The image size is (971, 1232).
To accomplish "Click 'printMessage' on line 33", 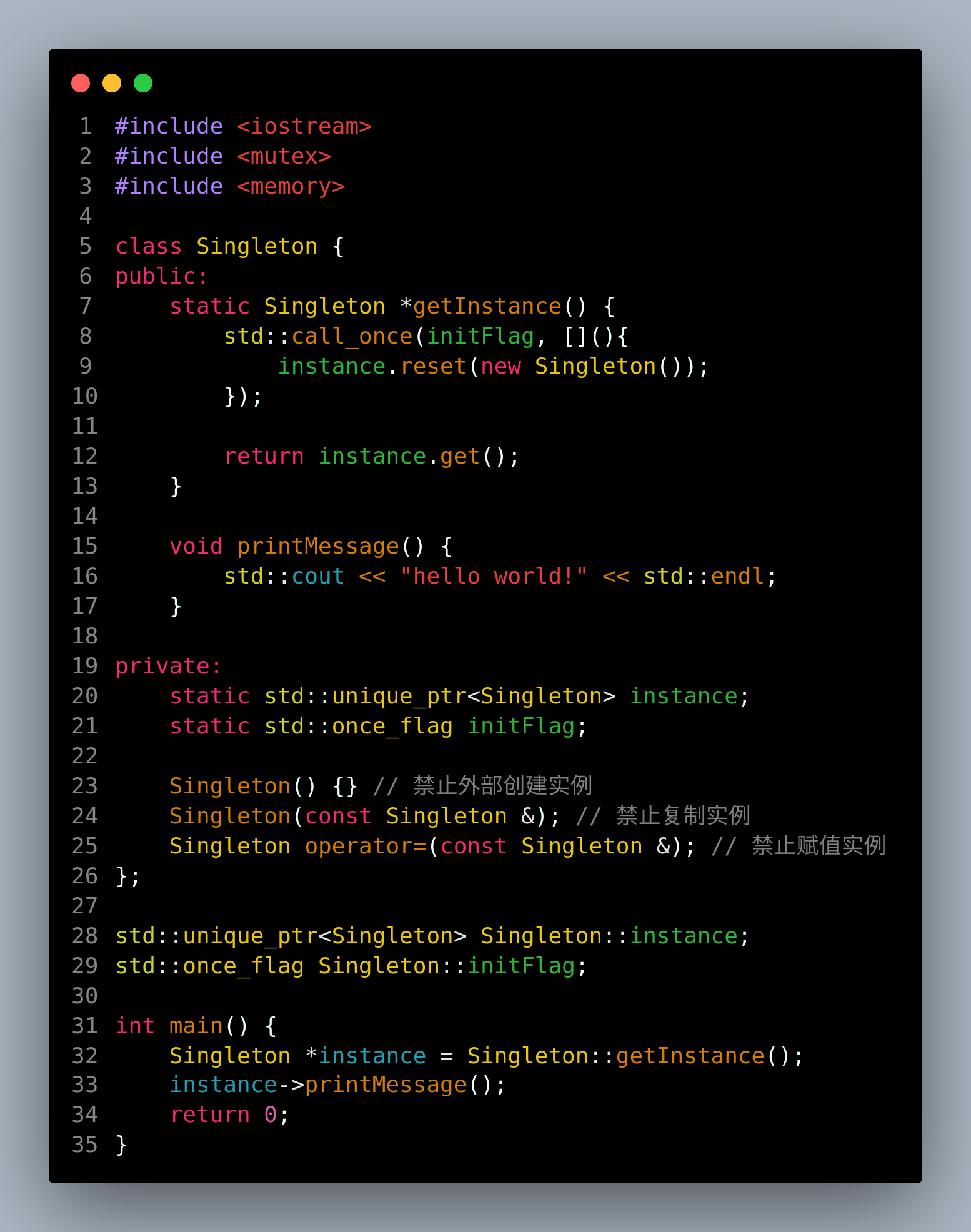I will (x=386, y=1085).
